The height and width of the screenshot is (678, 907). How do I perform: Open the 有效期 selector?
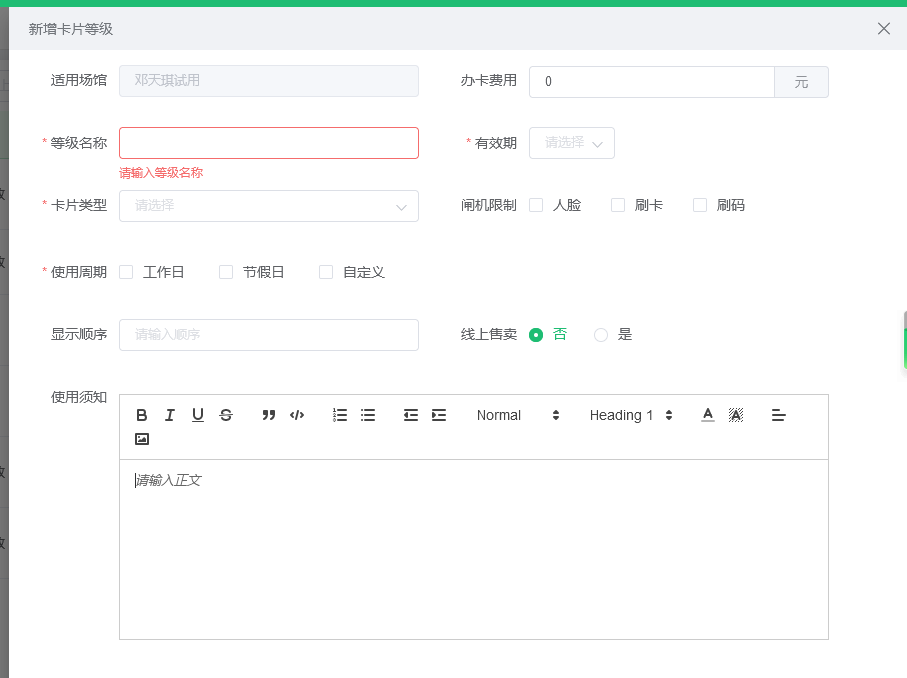(x=571, y=143)
